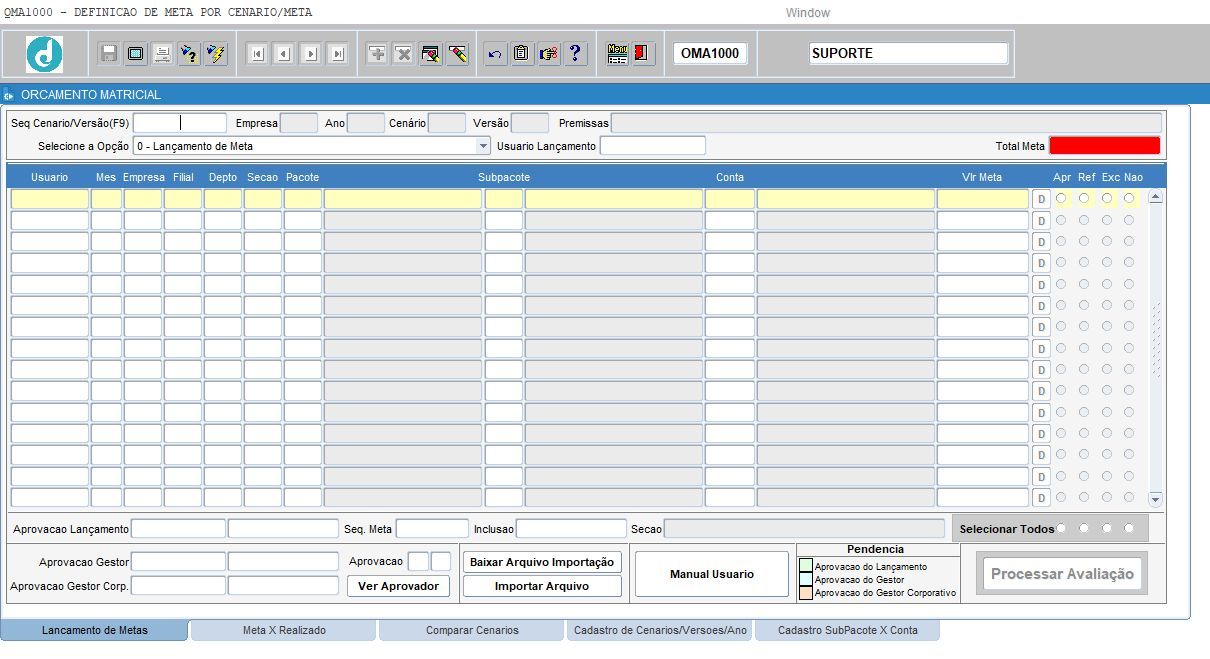Open the Window menu
Viewport: 1210px width, 659px height.
(x=807, y=13)
